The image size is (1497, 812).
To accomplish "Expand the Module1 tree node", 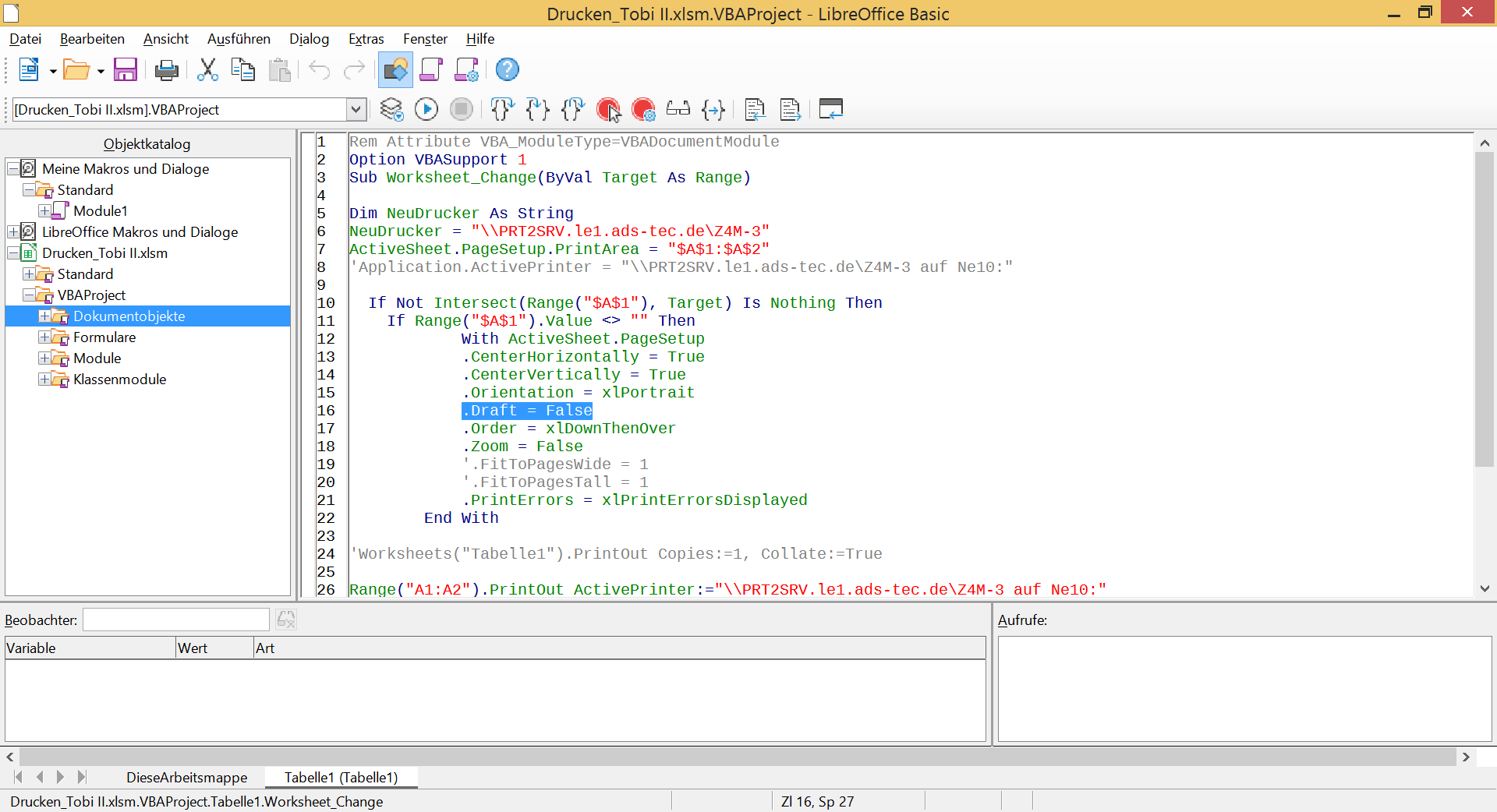I will coord(44,211).
